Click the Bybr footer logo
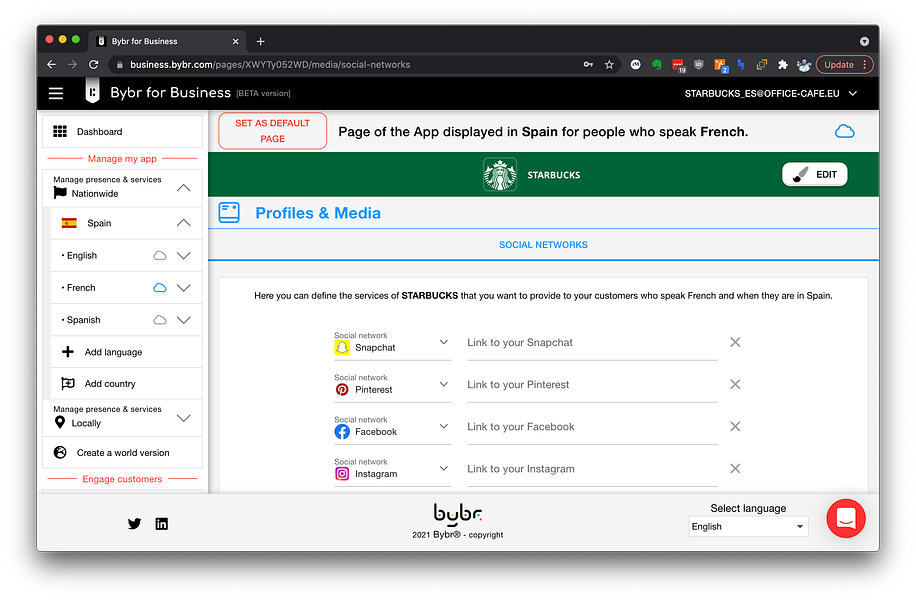 click(x=457, y=514)
